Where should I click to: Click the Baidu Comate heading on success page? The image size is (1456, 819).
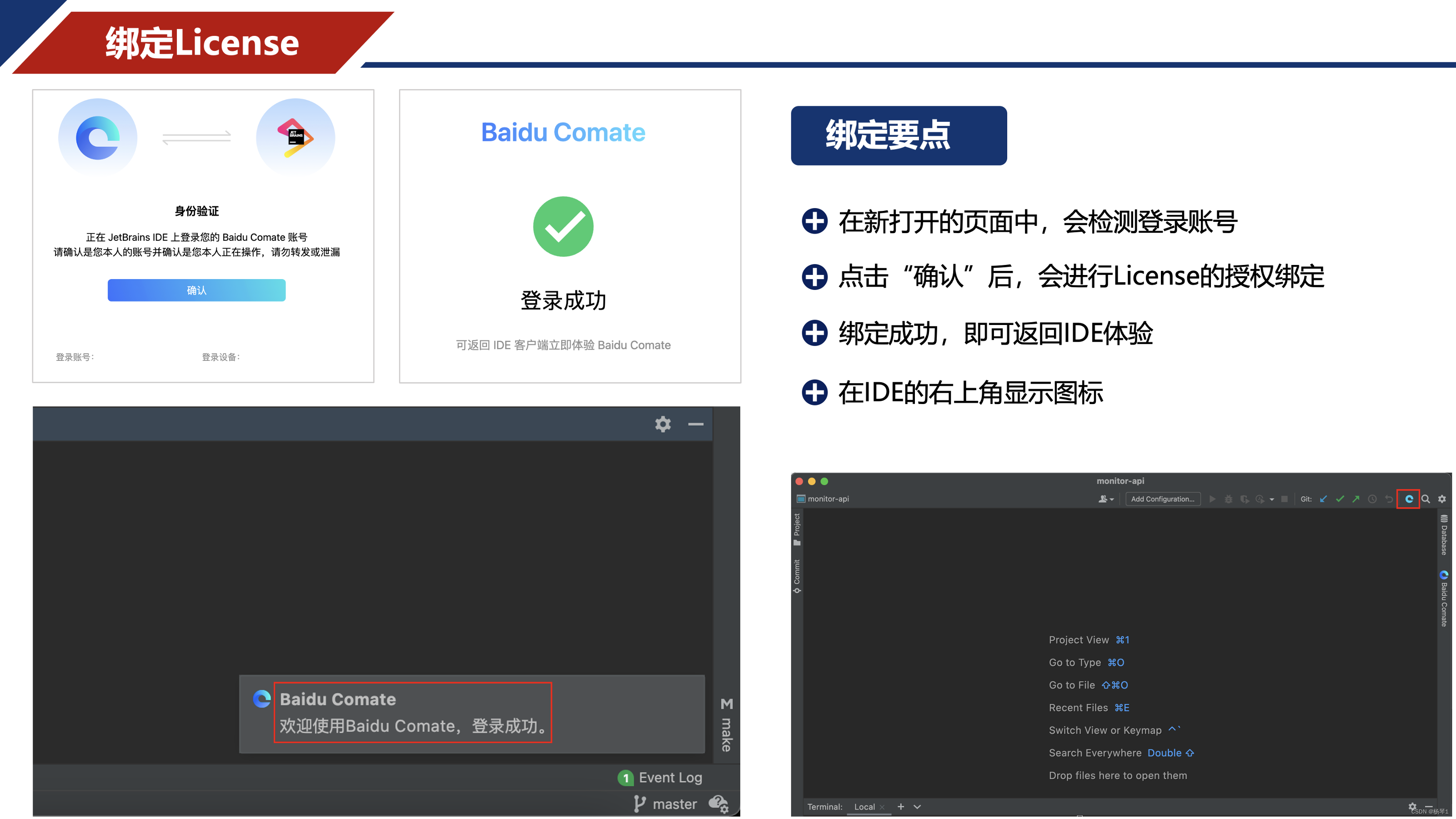(x=563, y=132)
